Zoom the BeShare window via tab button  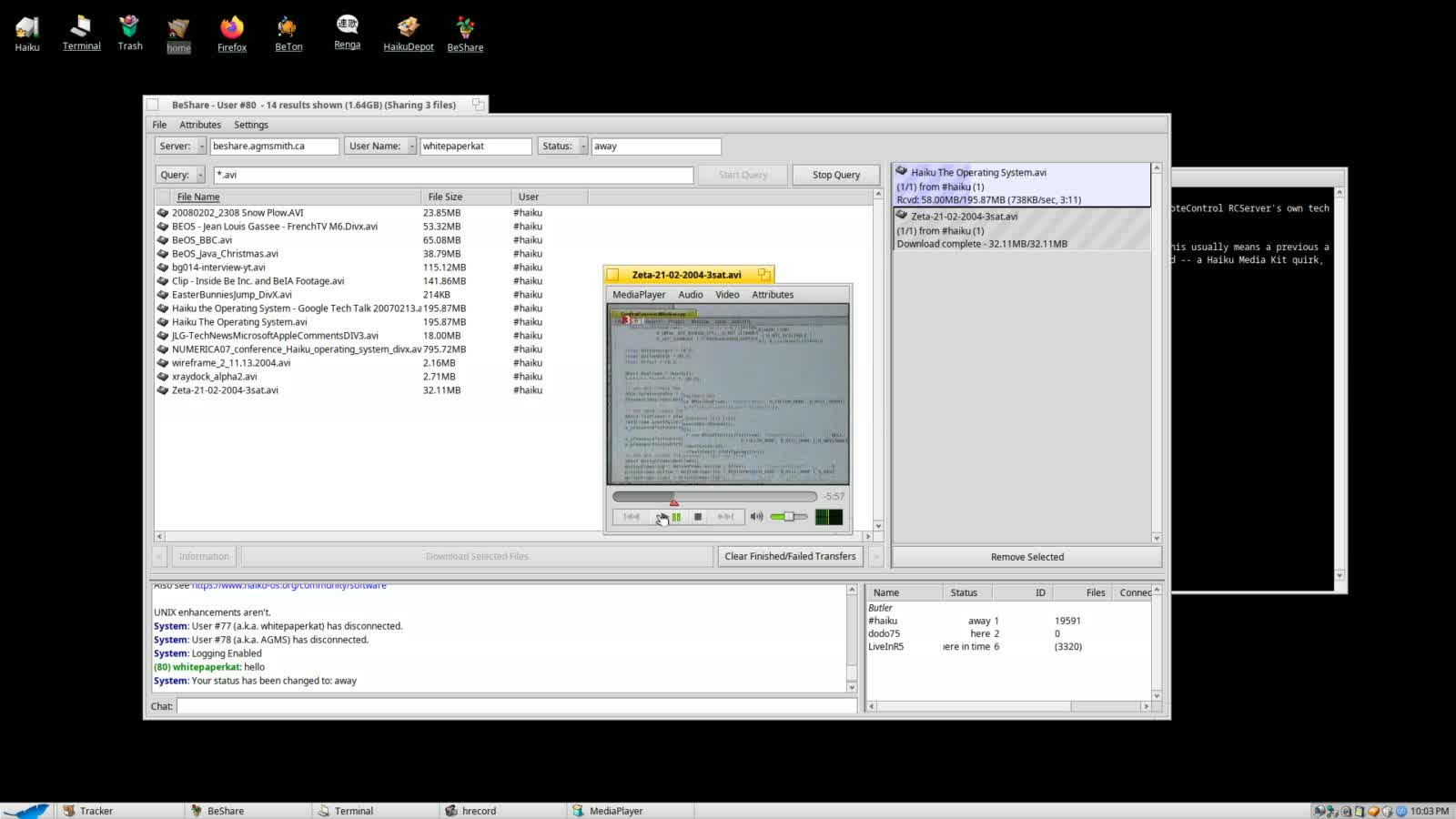point(478,105)
